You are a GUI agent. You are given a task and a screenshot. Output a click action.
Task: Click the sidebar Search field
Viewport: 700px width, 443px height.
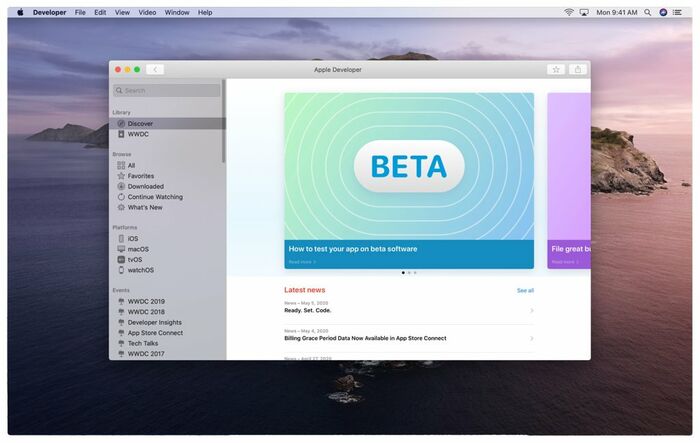(x=167, y=90)
